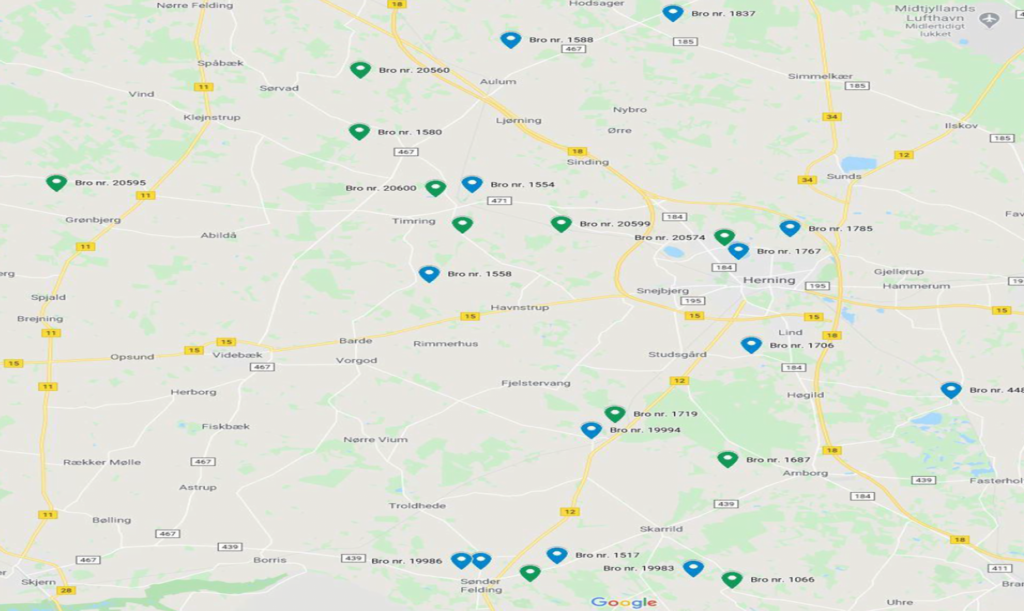
Task: Click the Midtjyllands Lufthavn airport icon
Action: click(x=989, y=20)
